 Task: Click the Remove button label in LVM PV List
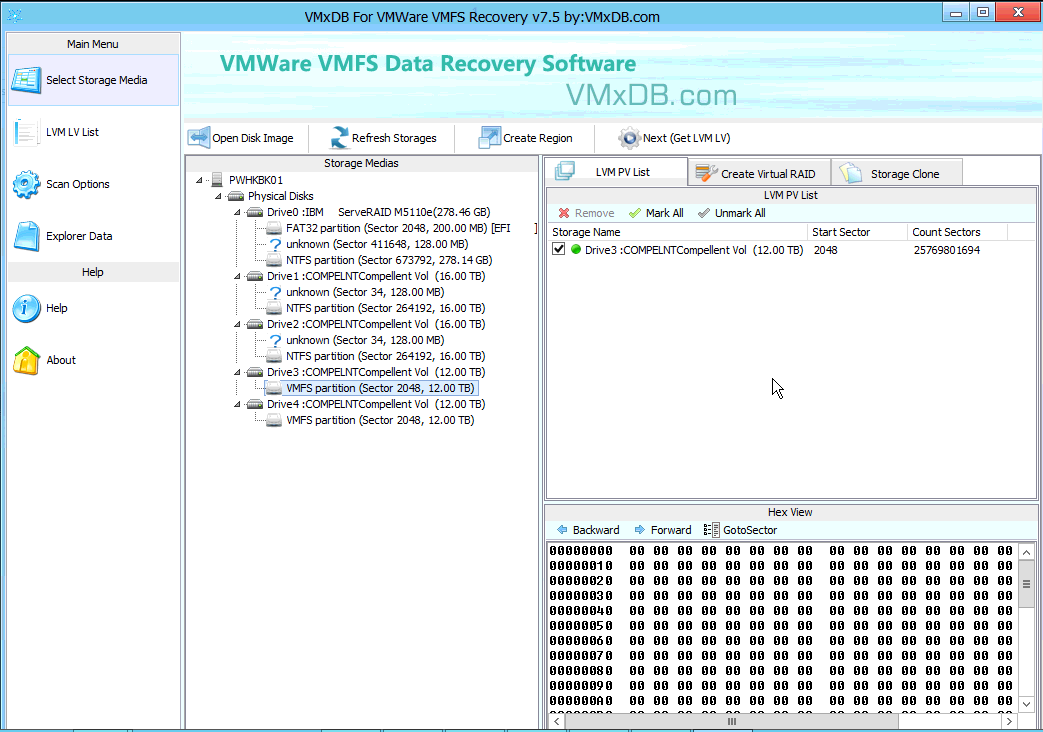(595, 213)
